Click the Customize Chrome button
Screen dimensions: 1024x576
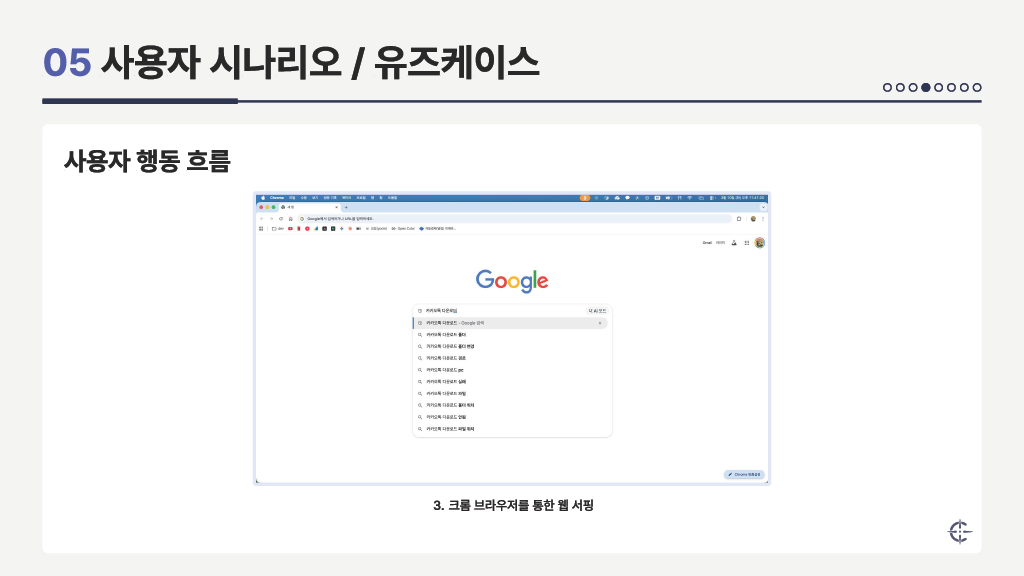(x=743, y=474)
